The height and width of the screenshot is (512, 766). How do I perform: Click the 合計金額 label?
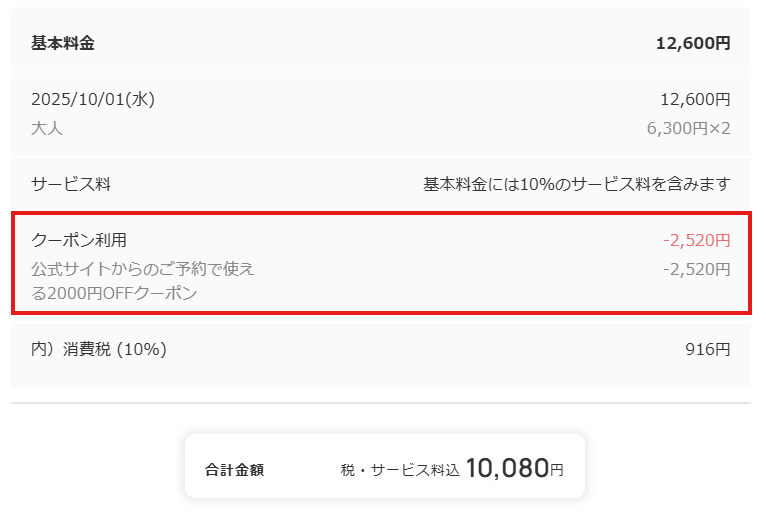[x=234, y=469]
